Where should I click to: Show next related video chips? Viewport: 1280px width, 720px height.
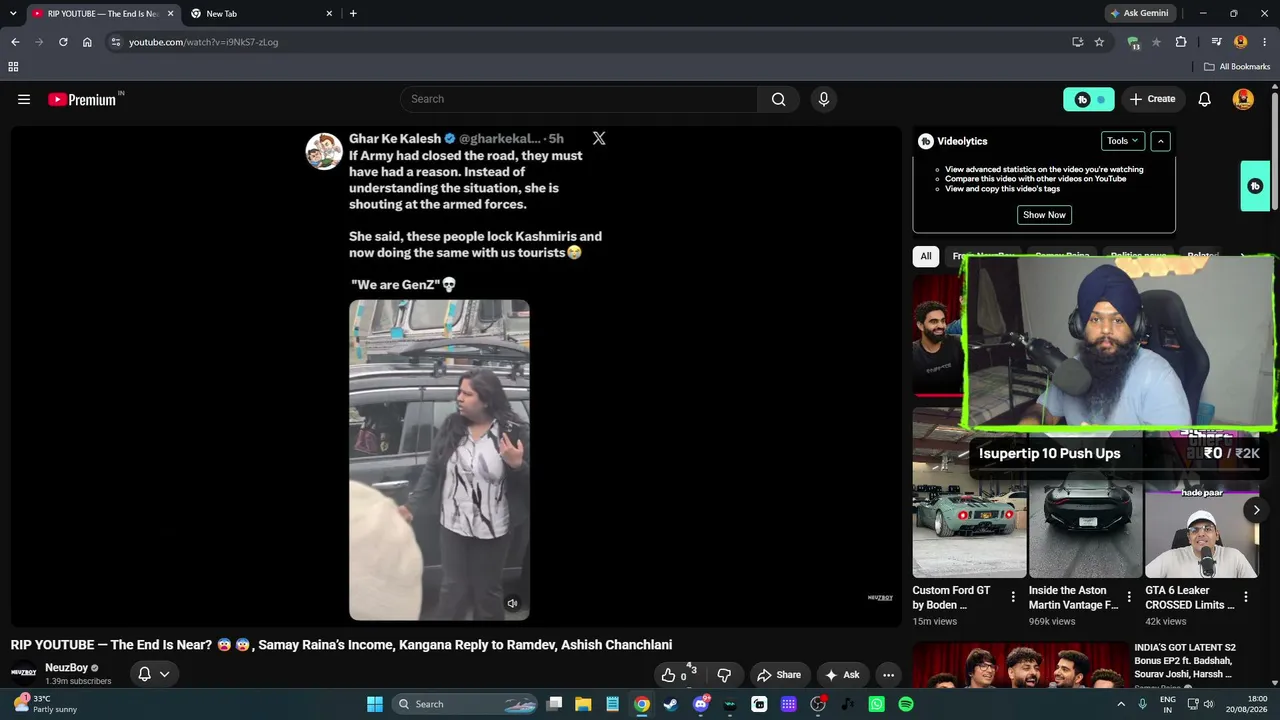(x=1243, y=256)
